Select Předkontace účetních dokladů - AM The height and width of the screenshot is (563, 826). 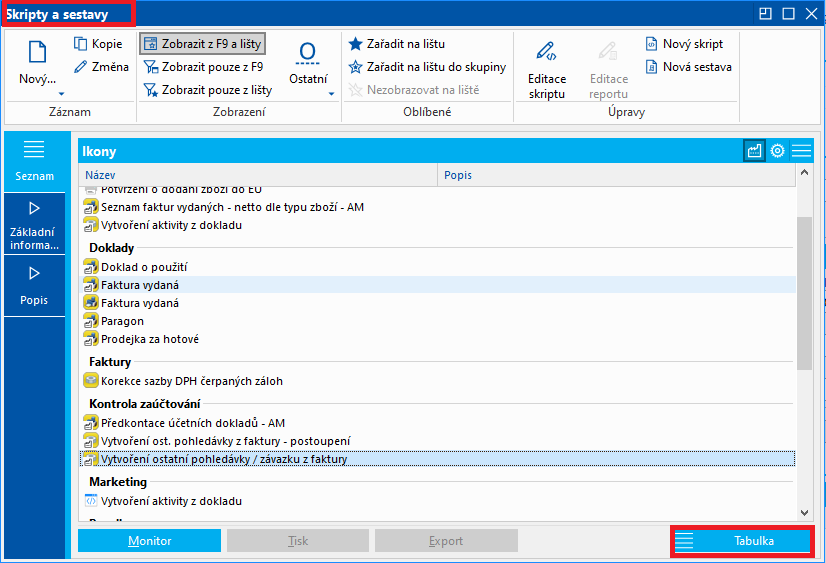pos(437,423)
